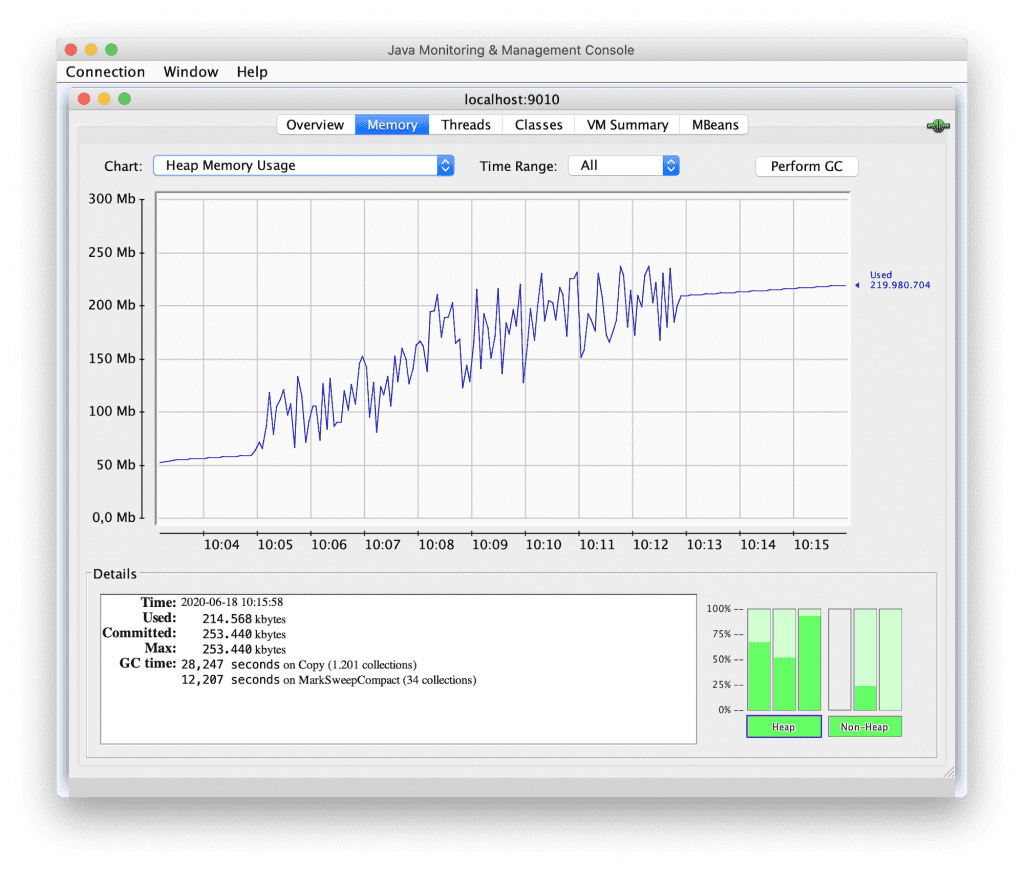Open the Time Range dropdown

point(624,166)
